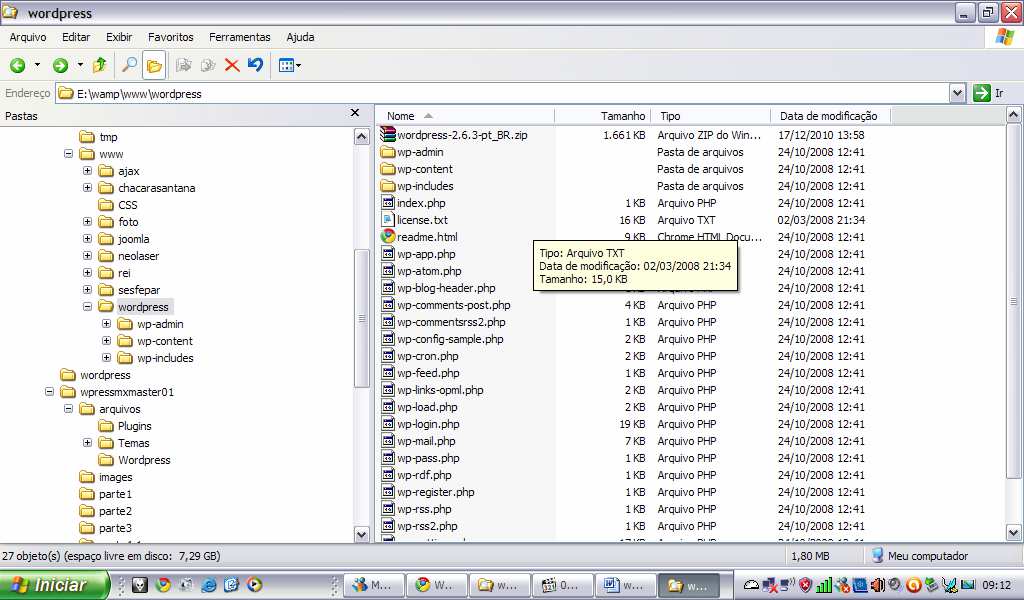
Task: Select the wp-login.php file icon
Action: (388, 424)
